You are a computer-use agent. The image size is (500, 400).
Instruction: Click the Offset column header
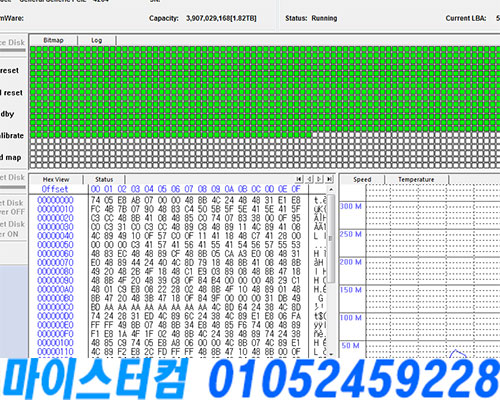coord(55,189)
